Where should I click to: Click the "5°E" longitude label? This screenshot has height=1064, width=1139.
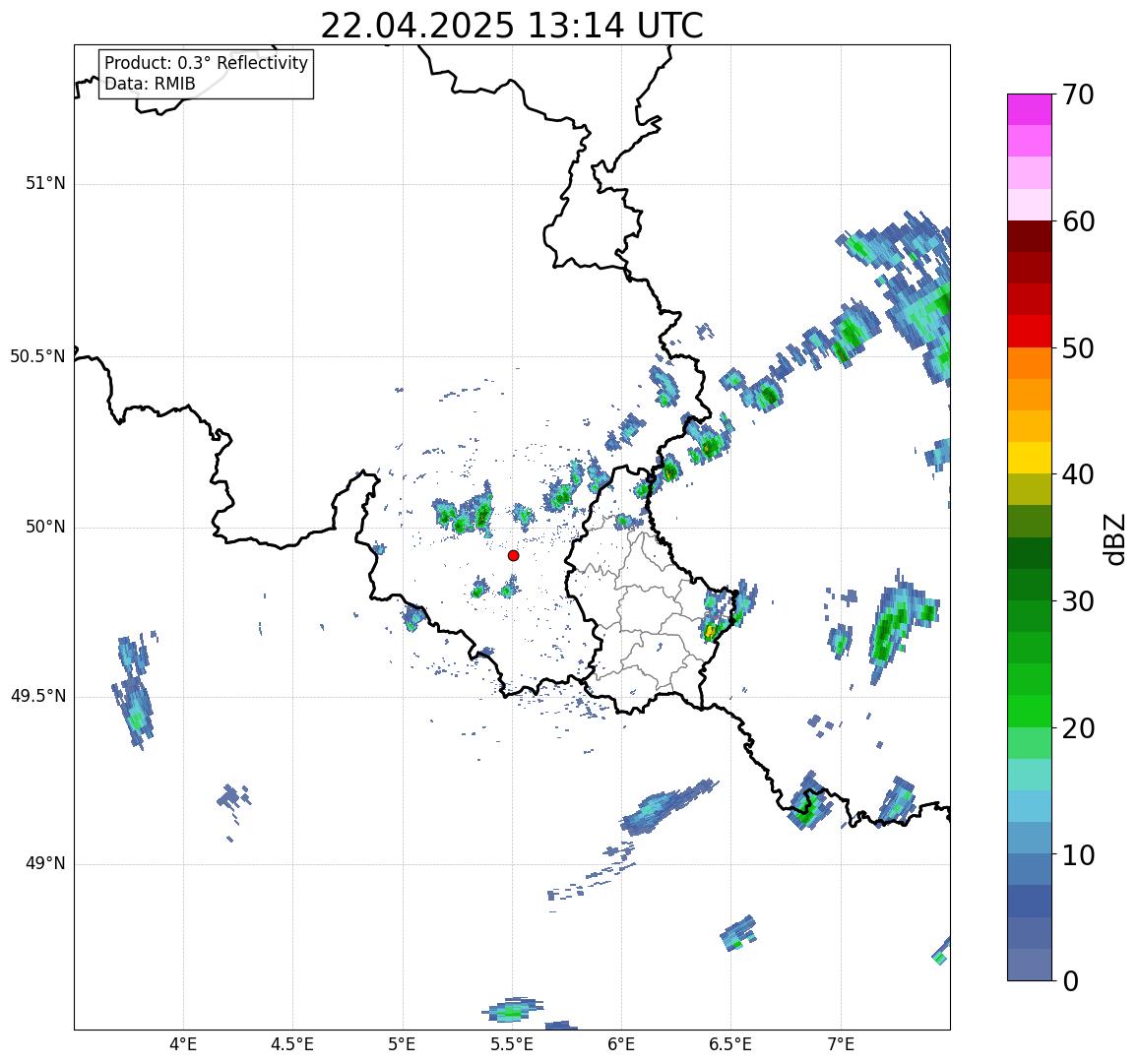403,1044
